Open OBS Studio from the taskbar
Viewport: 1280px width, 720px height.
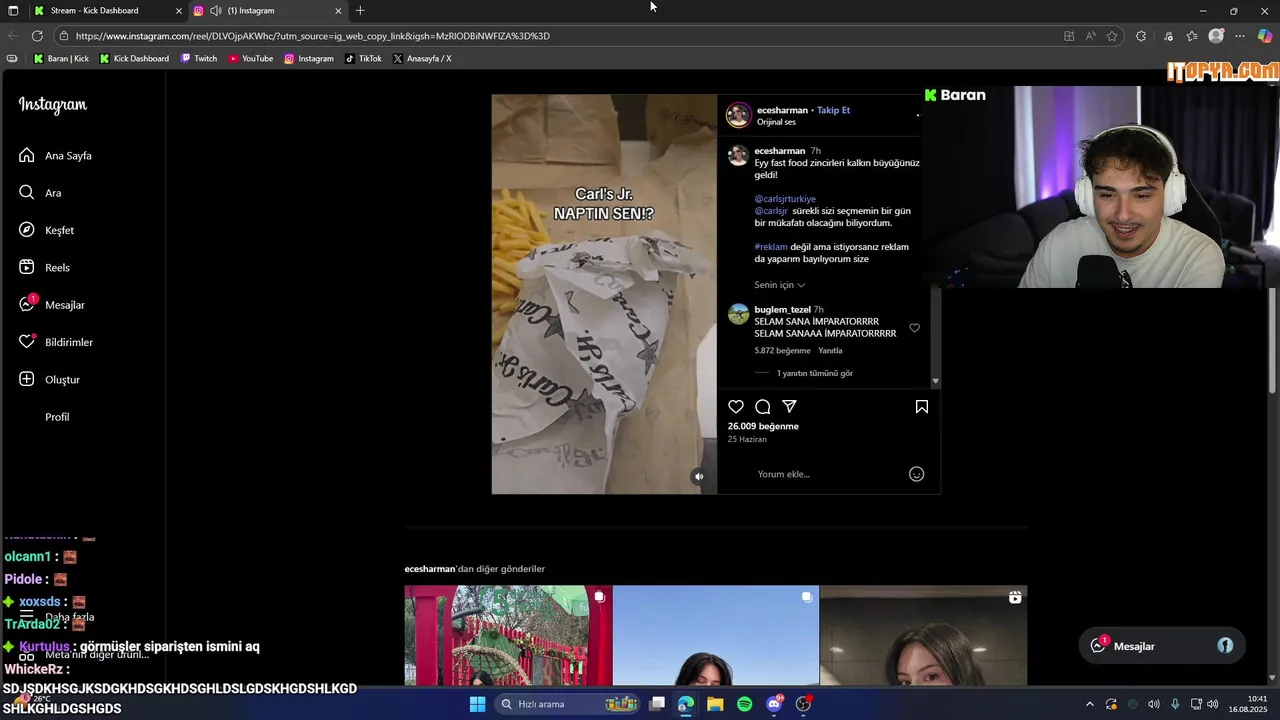click(804, 704)
